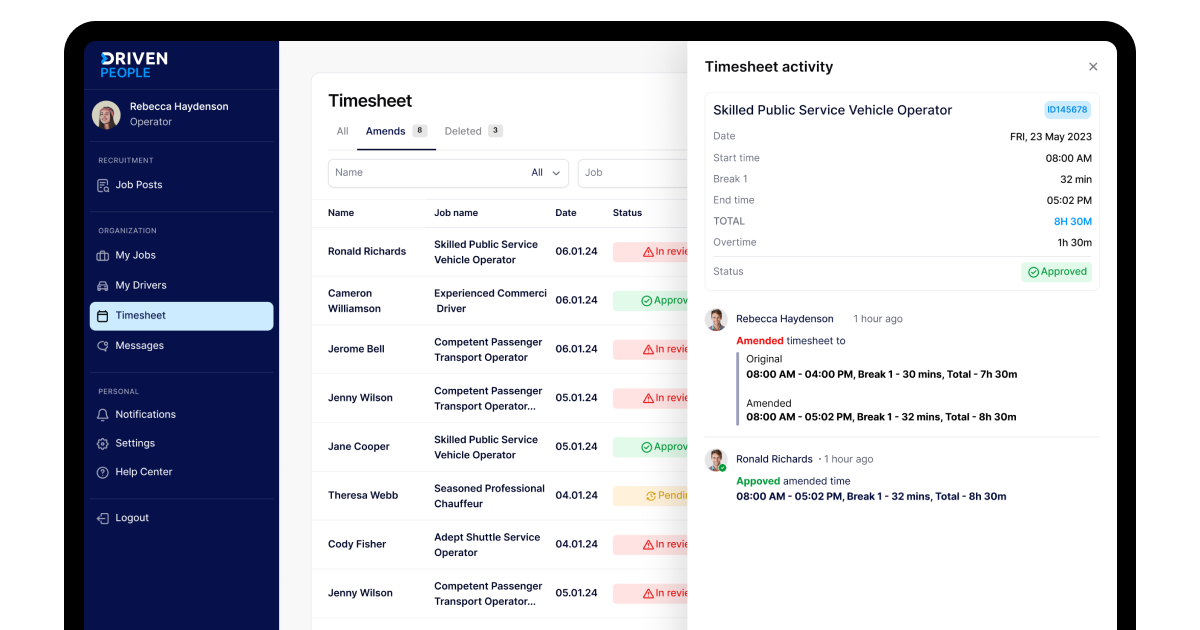Click the My Jobs briefcase icon
The height and width of the screenshot is (630, 1200).
click(x=103, y=255)
